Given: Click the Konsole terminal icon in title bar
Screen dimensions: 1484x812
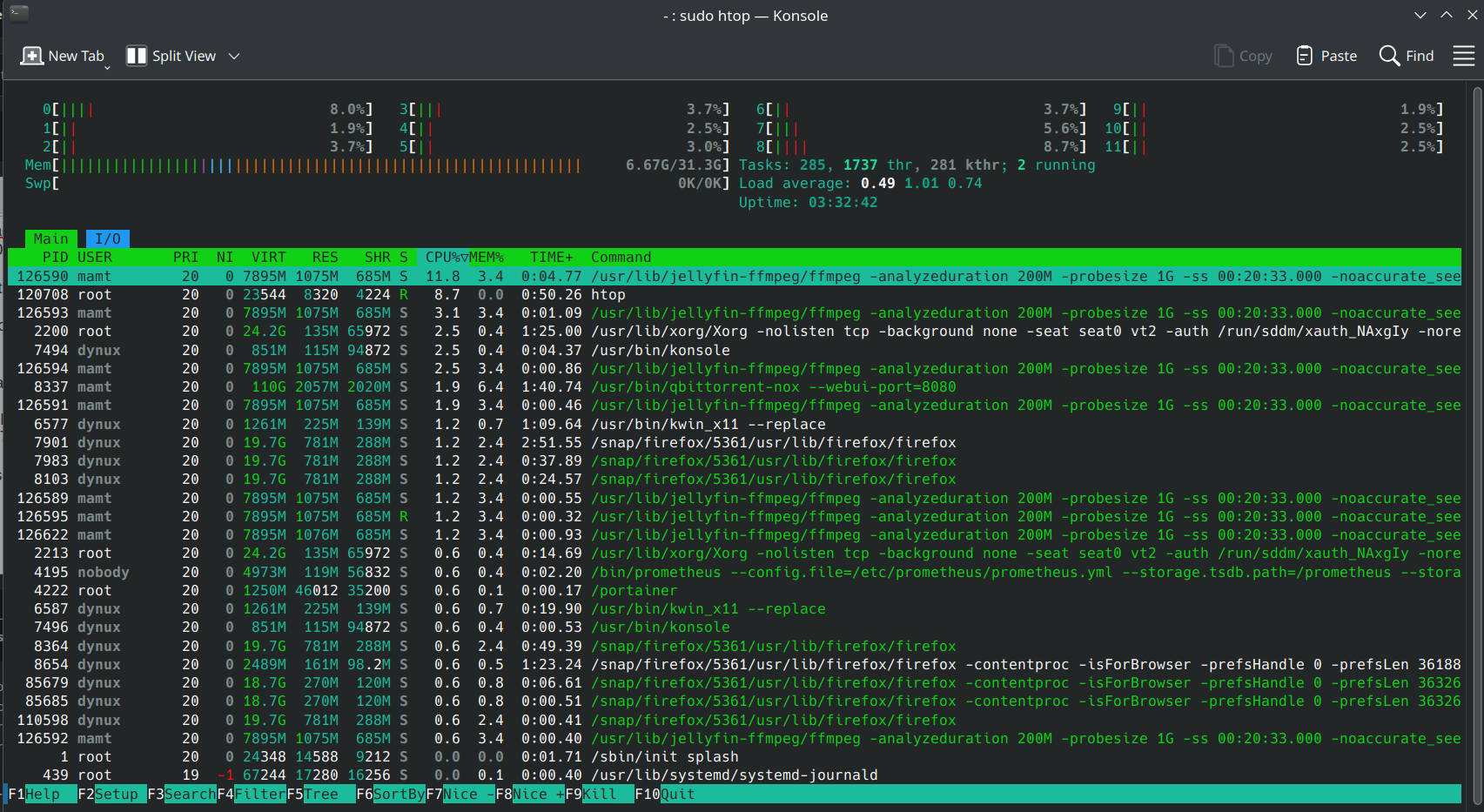Looking at the screenshot, I should (x=19, y=14).
